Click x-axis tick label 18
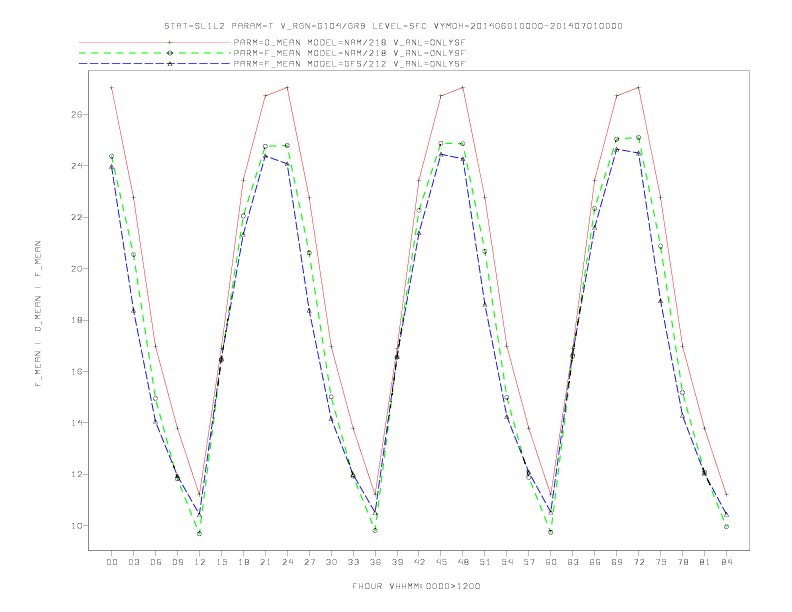Screen dimensions: 792x612 [x=243, y=562]
